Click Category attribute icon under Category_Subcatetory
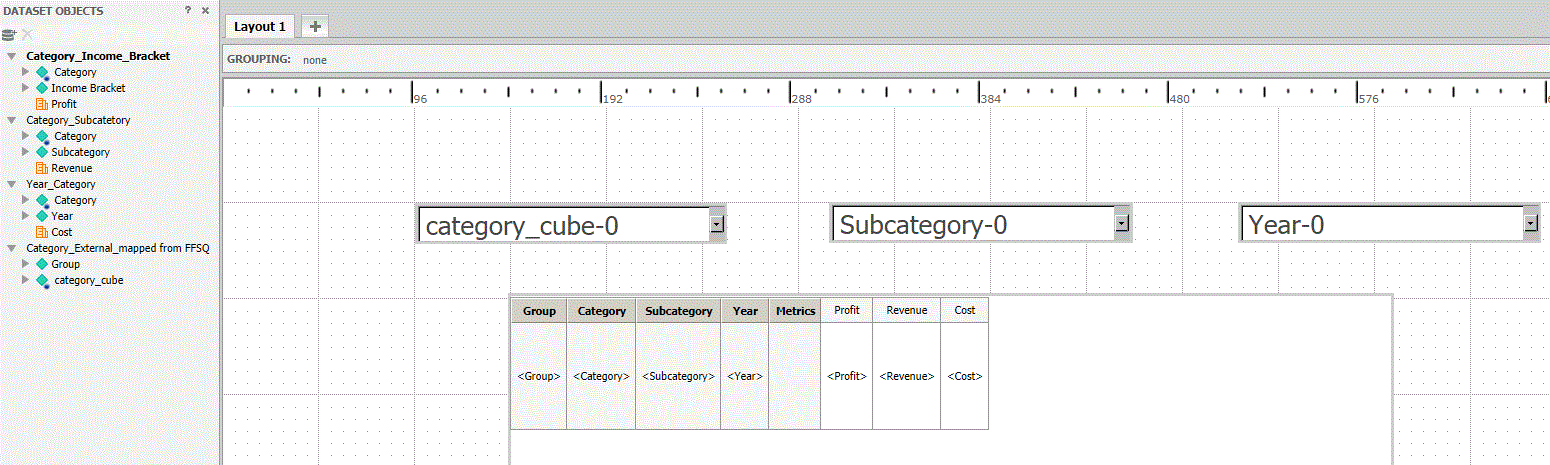 (43, 136)
